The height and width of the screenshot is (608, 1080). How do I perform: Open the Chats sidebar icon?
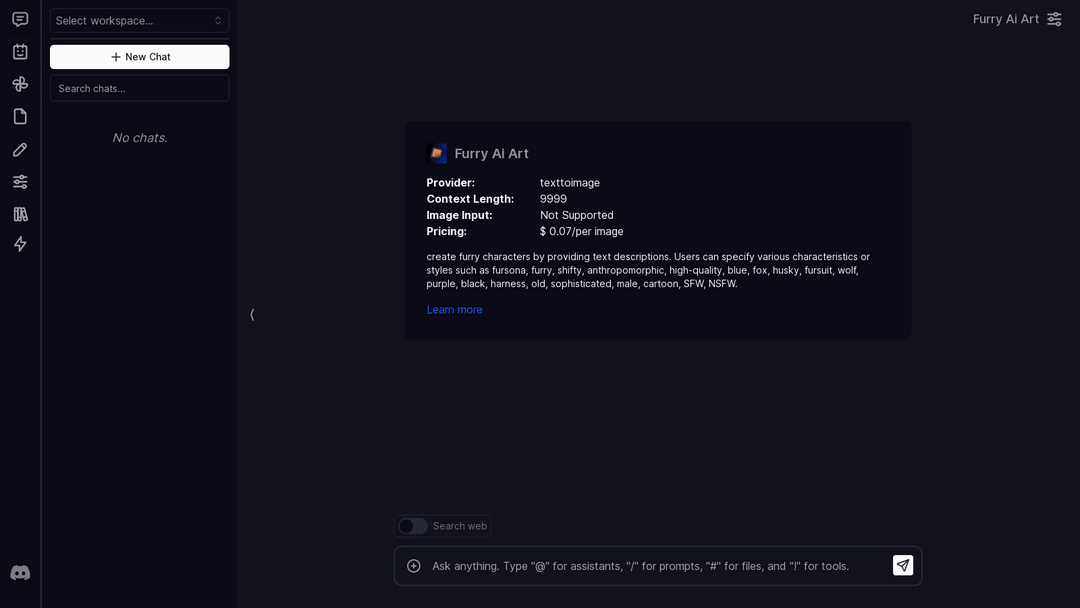tap(20, 19)
